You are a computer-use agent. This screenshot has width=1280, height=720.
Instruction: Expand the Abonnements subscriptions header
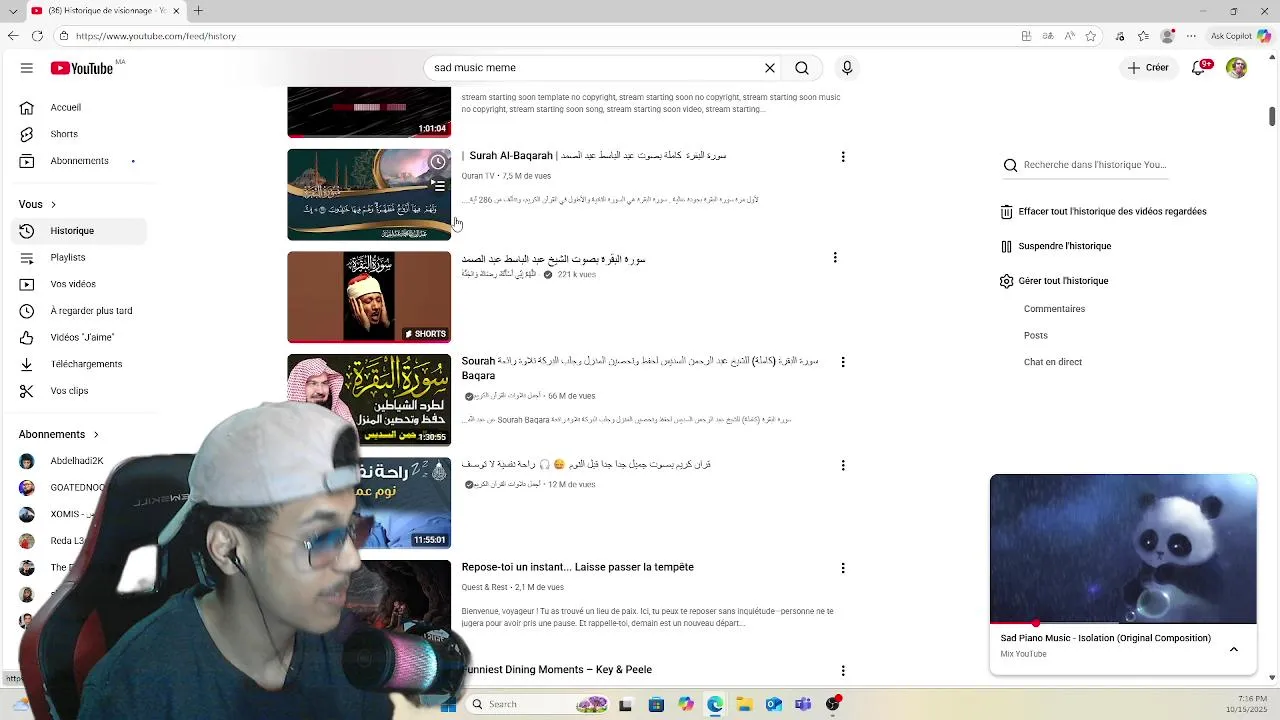coord(59,434)
